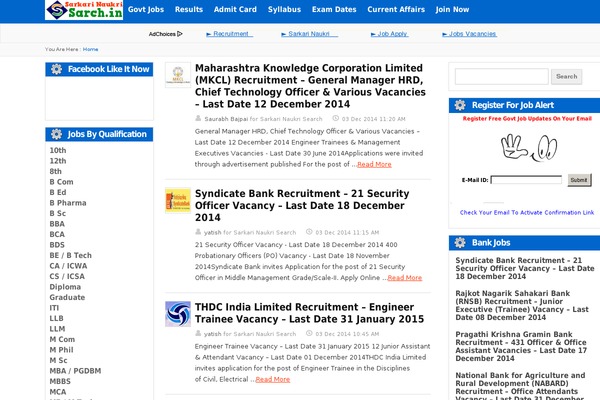Image resolution: width=600 pixels, height=400 pixels.
Task: Select B Pharma qualification link
Action: (68, 203)
